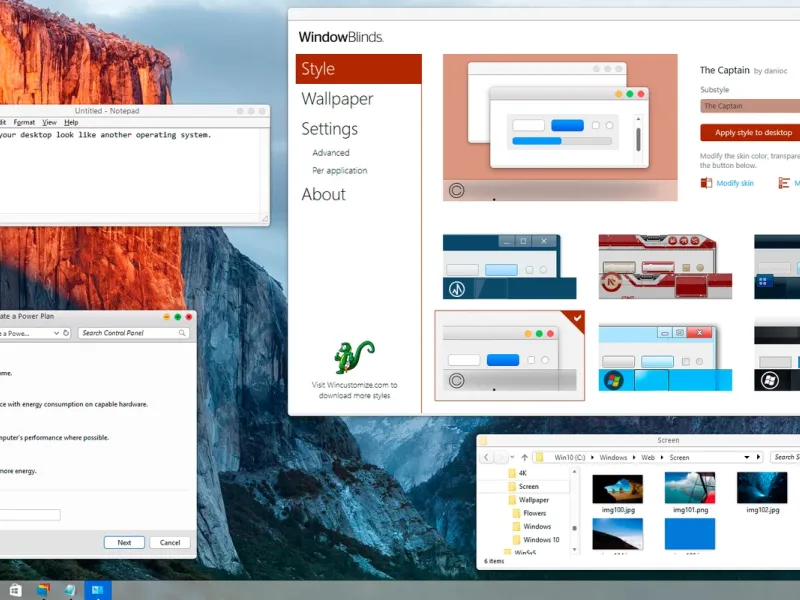Screen dimensions: 800x600
Task: Select the light-blue Windows 7 style thumbnail
Action: 665,357
